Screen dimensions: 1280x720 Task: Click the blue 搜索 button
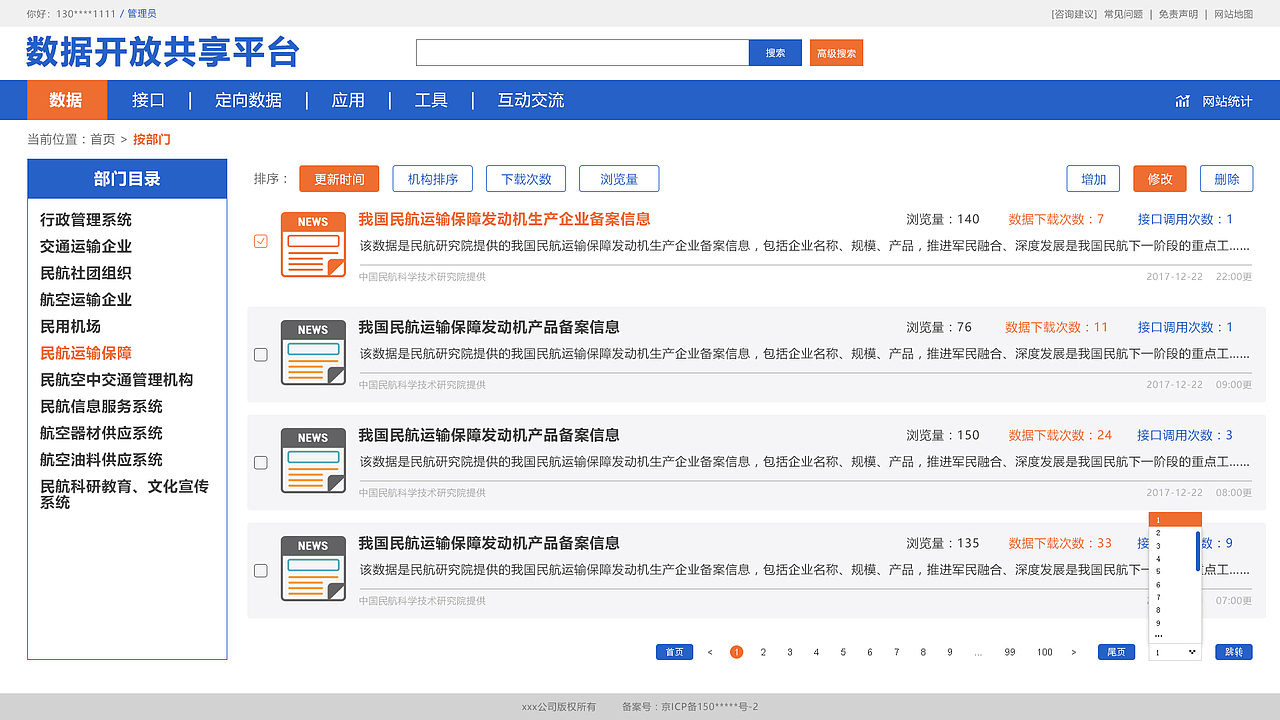coord(776,53)
